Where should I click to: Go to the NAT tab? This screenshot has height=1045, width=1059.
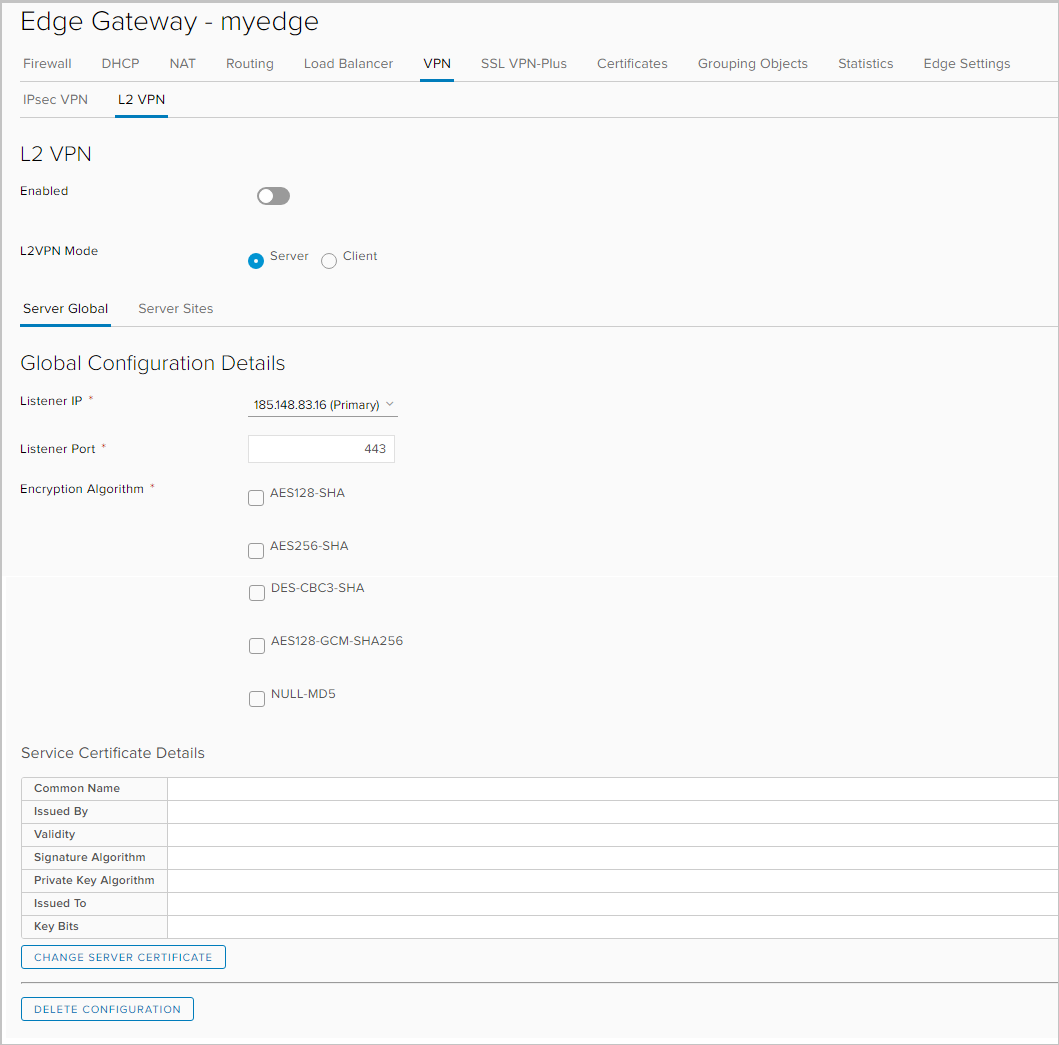[x=182, y=63]
